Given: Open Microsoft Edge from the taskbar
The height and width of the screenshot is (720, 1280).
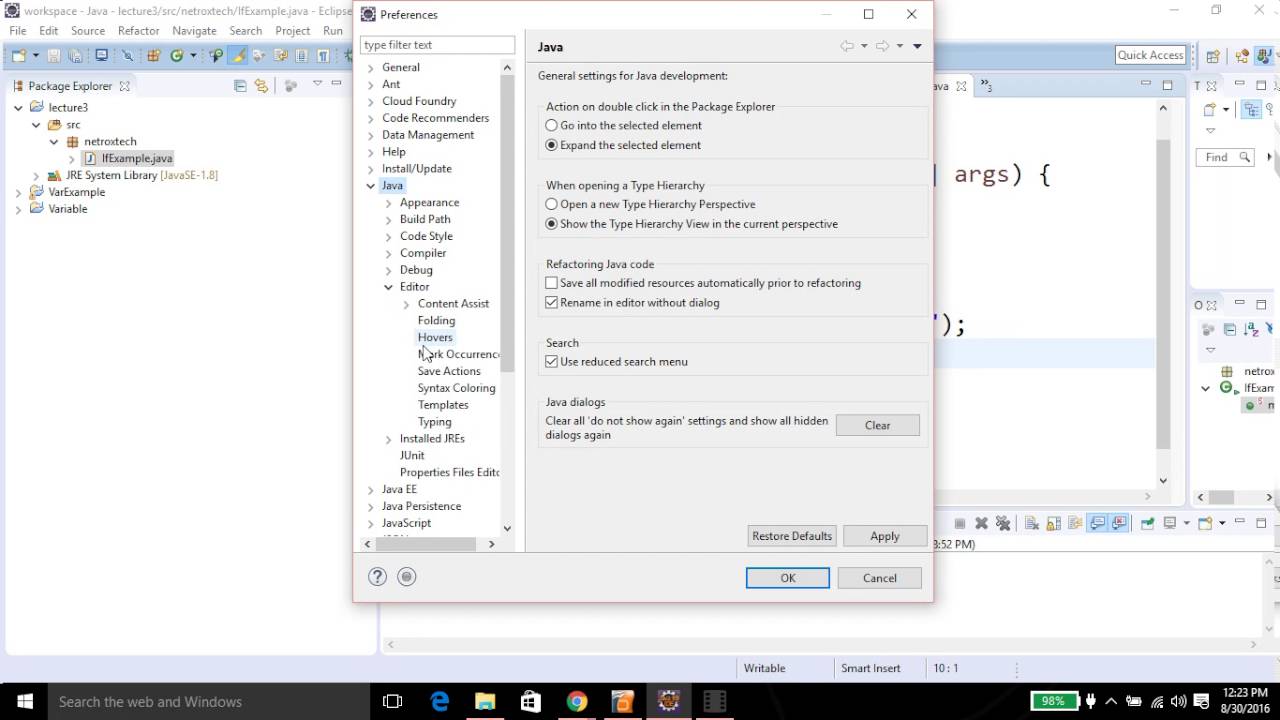Looking at the screenshot, I should [x=440, y=701].
